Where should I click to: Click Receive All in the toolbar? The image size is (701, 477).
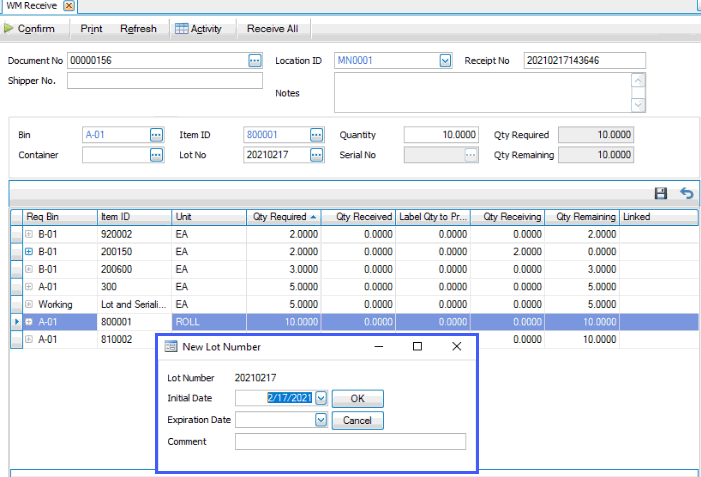(x=272, y=29)
